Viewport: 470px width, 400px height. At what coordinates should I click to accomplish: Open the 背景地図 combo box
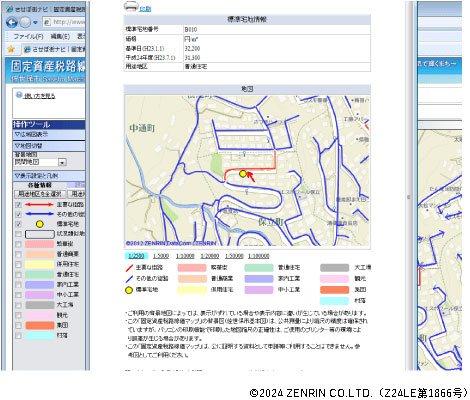click(x=40, y=162)
